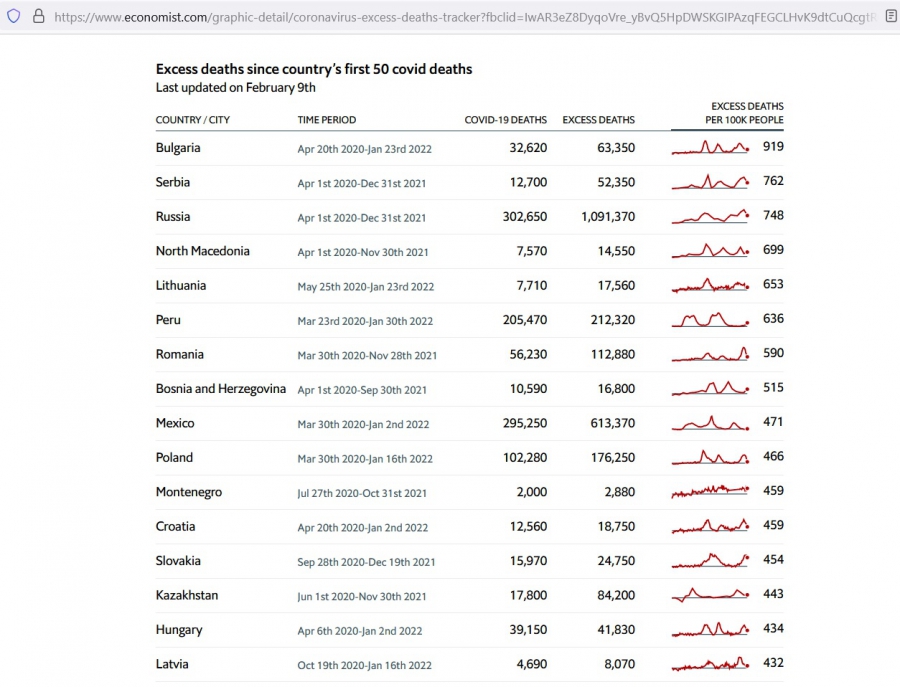This screenshot has height=687, width=900.
Task: Toggle reader view icon in address bar
Action: [x=891, y=17]
